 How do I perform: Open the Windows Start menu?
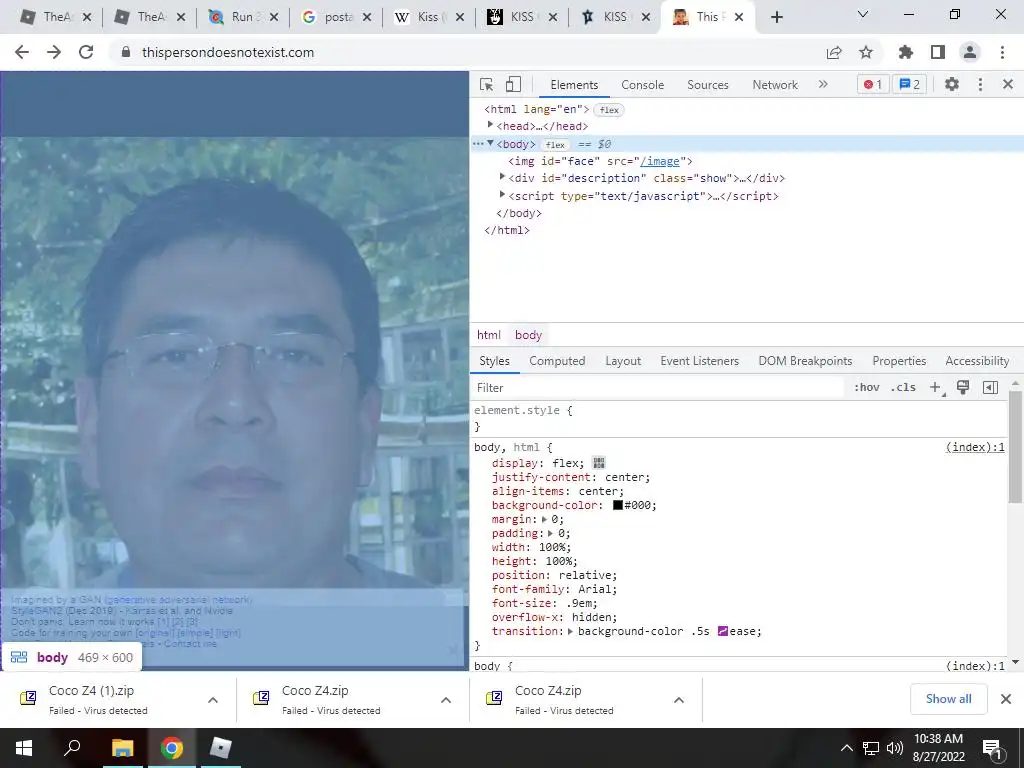pyautogui.click(x=24, y=748)
